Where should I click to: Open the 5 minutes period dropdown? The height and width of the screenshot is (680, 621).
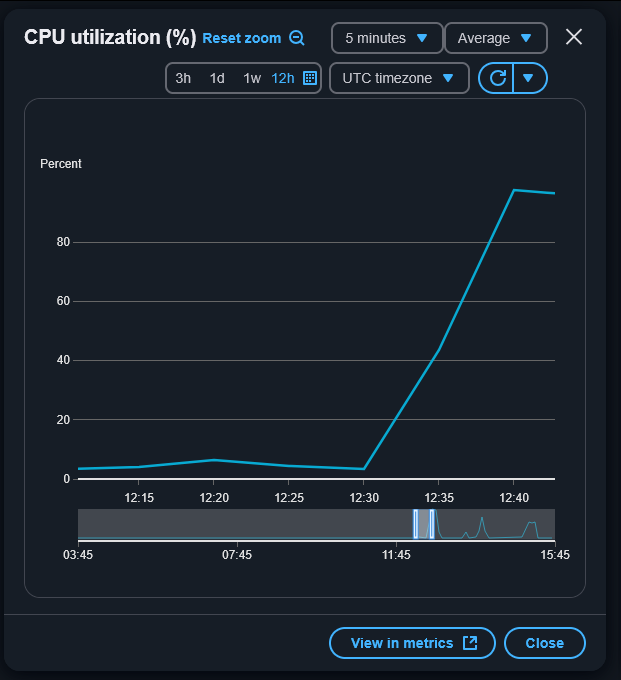pyautogui.click(x=387, y=38)
